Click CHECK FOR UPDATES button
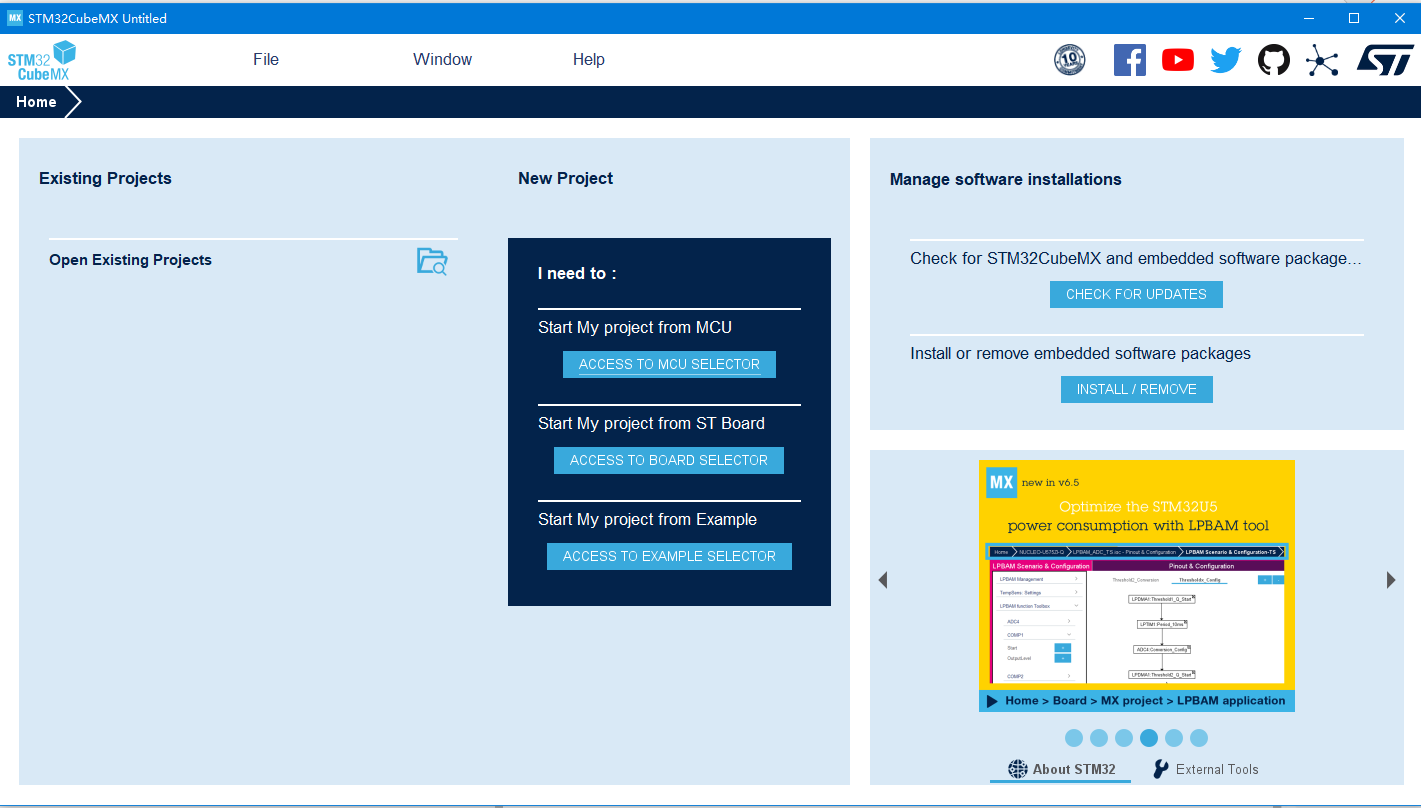The image size is (1421, 808). [1136, 294]
